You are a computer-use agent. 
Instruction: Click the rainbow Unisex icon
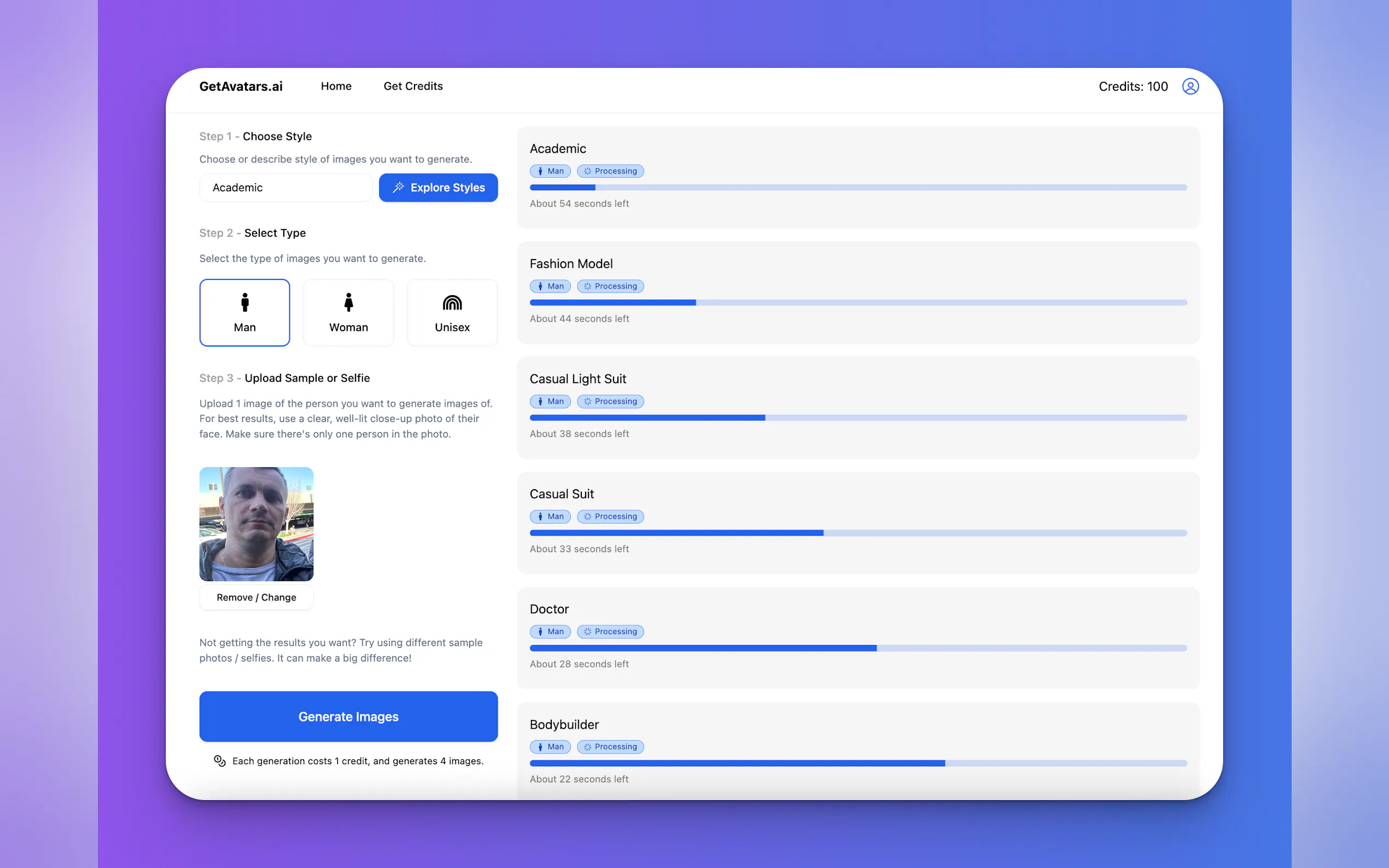coord(452,302)
